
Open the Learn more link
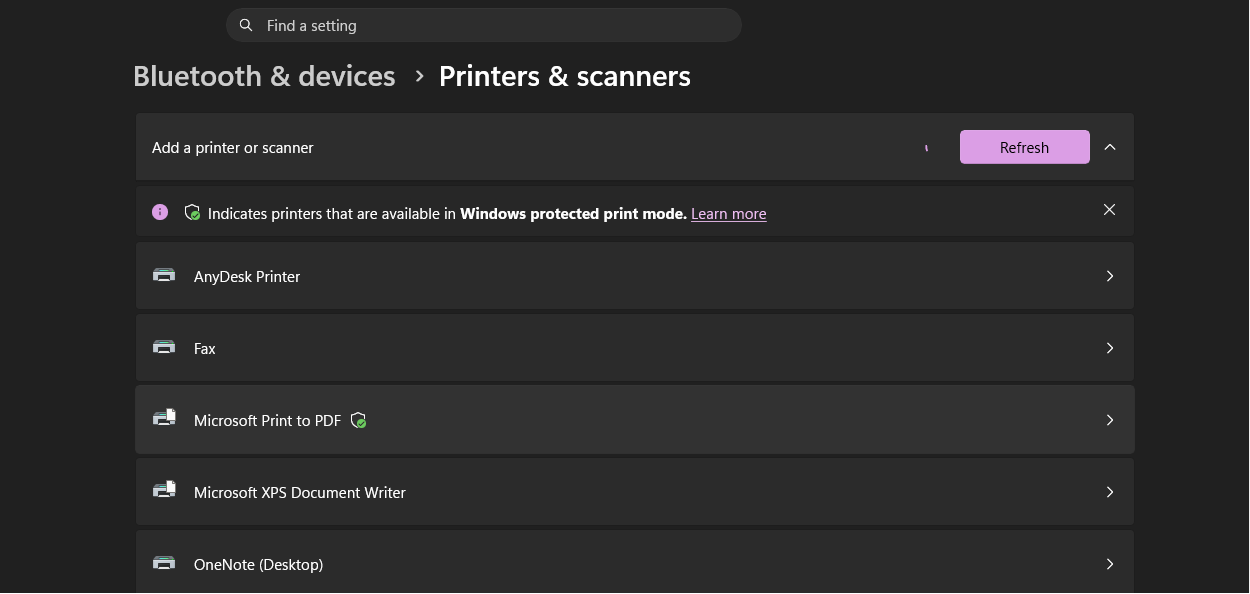pos(729,214)
